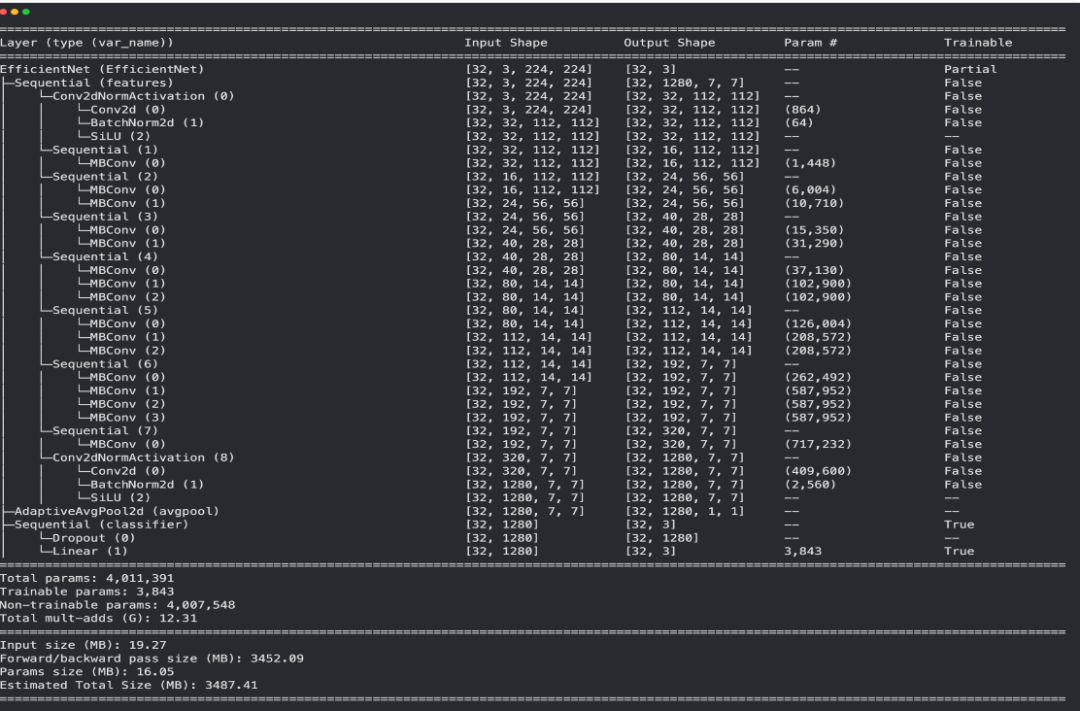
Task: Click the 'Layer (type (var_name))' column header
Action: (x=87, y=43)
